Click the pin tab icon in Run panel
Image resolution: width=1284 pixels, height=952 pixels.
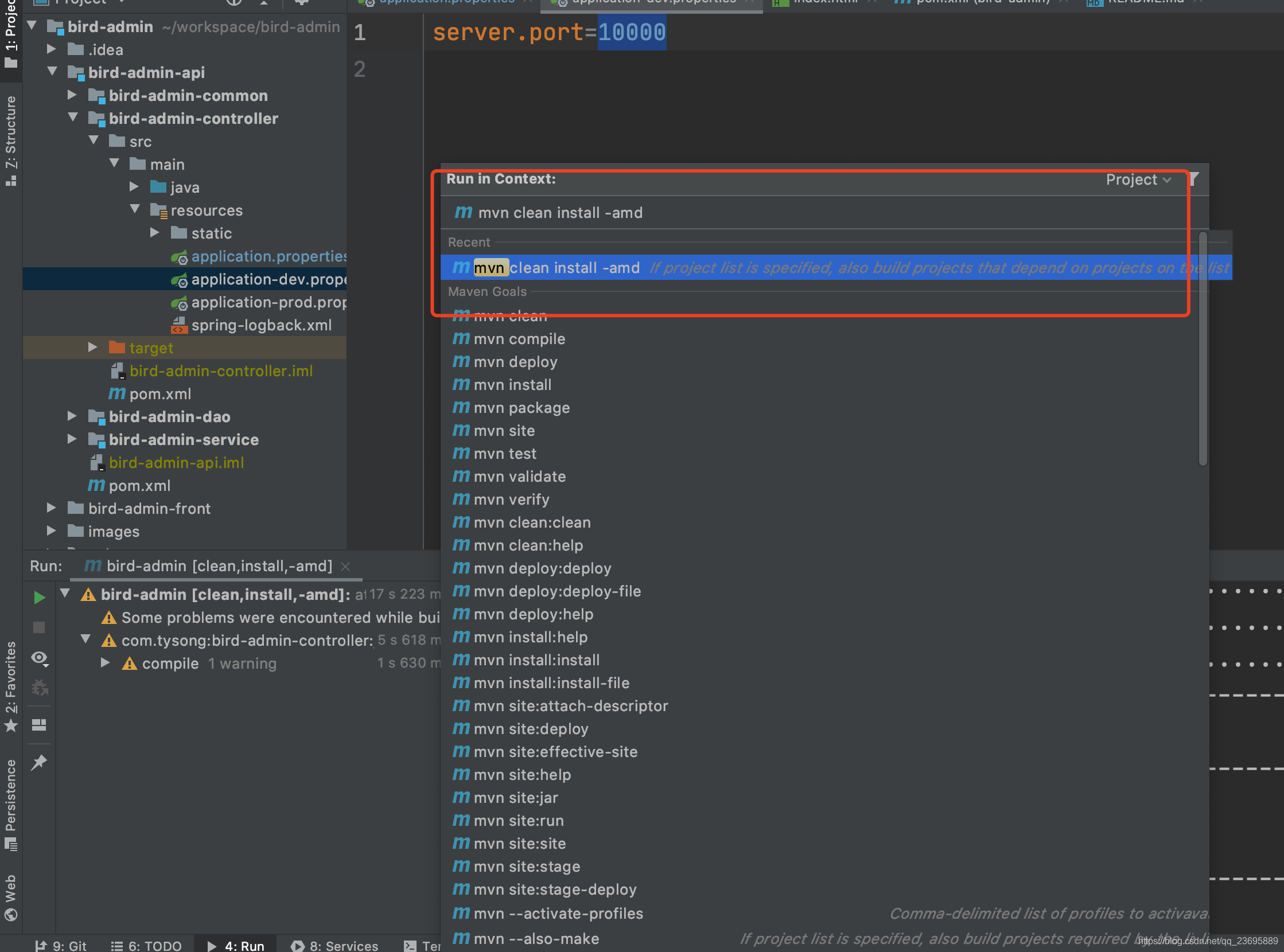pos(39,762)
